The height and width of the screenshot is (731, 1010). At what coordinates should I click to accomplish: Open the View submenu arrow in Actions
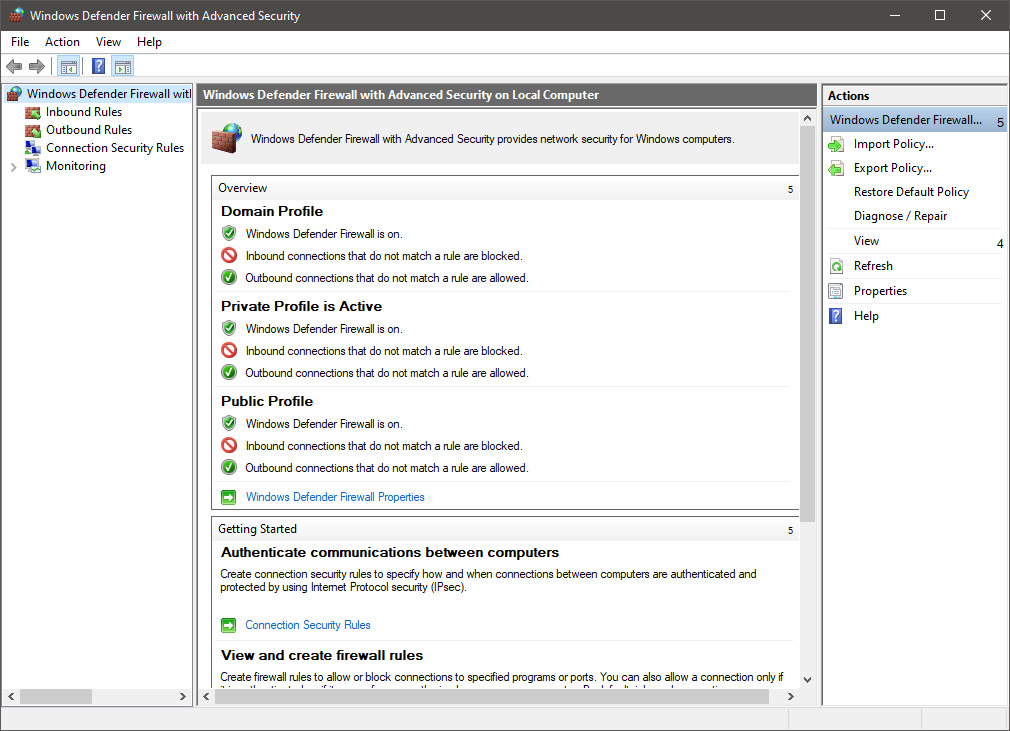[1000, 243]
